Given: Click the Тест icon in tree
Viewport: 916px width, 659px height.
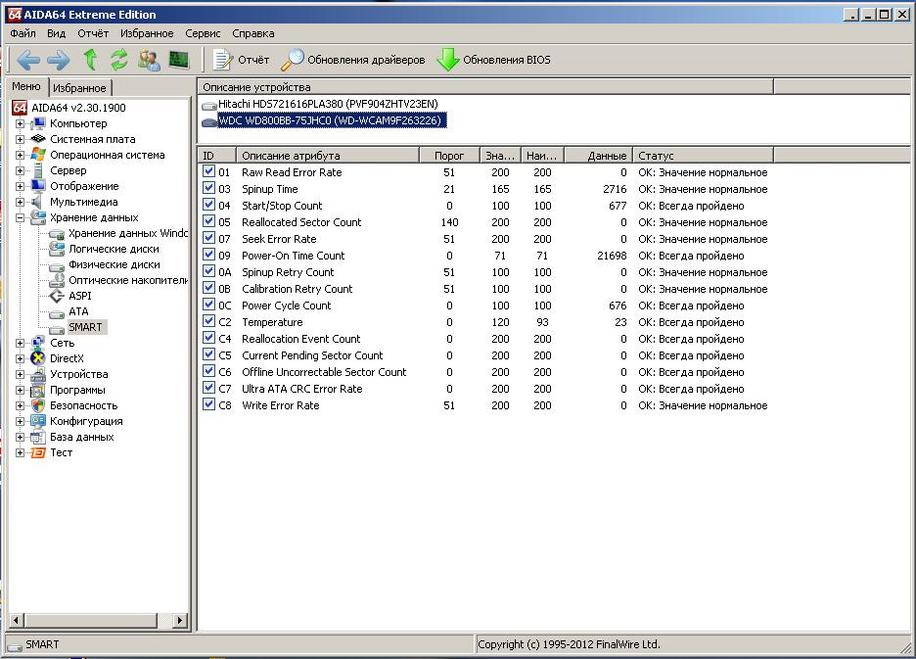Looking at the screenshot, I should (38, 452).
